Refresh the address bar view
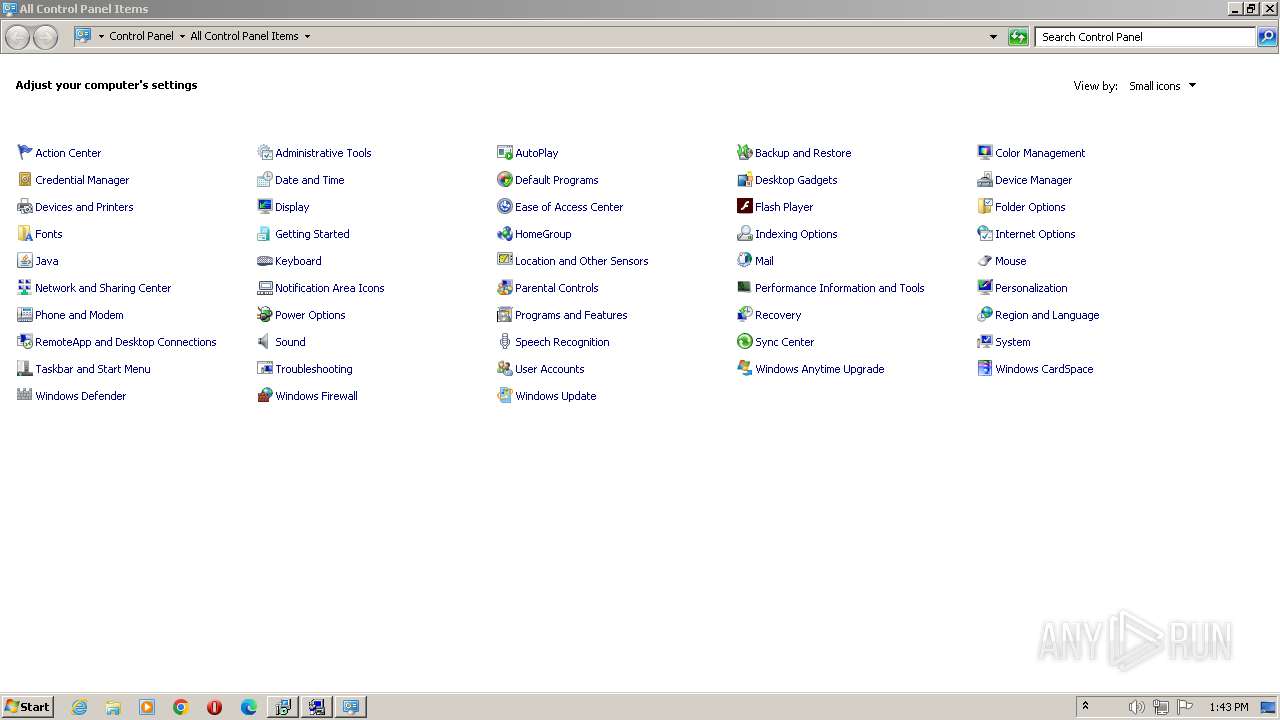The image size is (1280, 720). (1018, 37)
